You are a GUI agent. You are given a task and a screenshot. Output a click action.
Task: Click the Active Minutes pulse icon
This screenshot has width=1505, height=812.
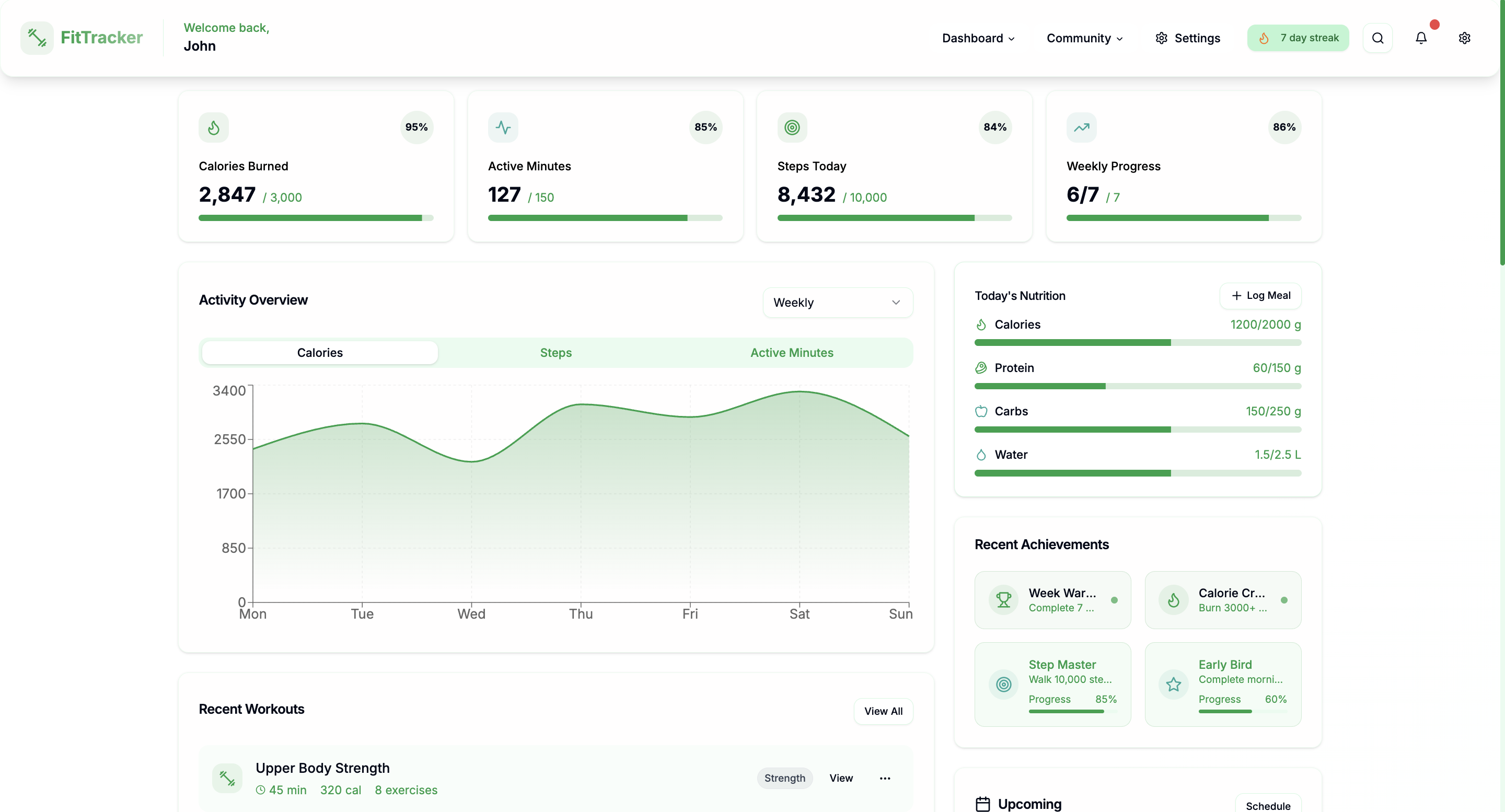(502, 127)
